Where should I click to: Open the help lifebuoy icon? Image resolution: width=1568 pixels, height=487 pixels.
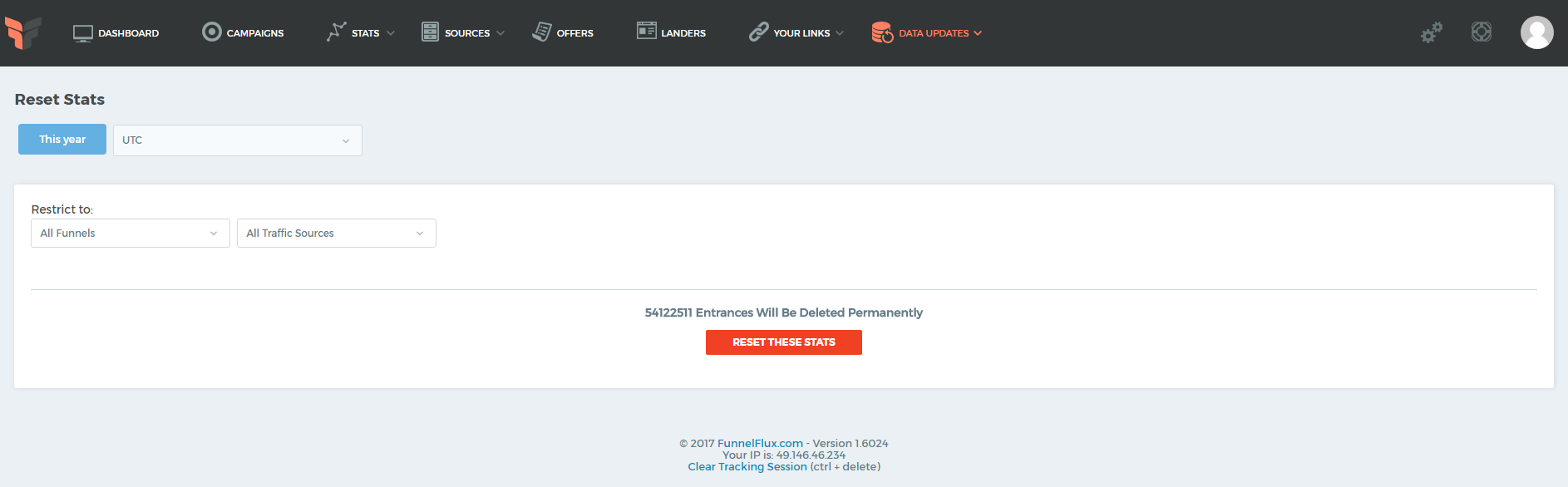tap(1482, 32)
